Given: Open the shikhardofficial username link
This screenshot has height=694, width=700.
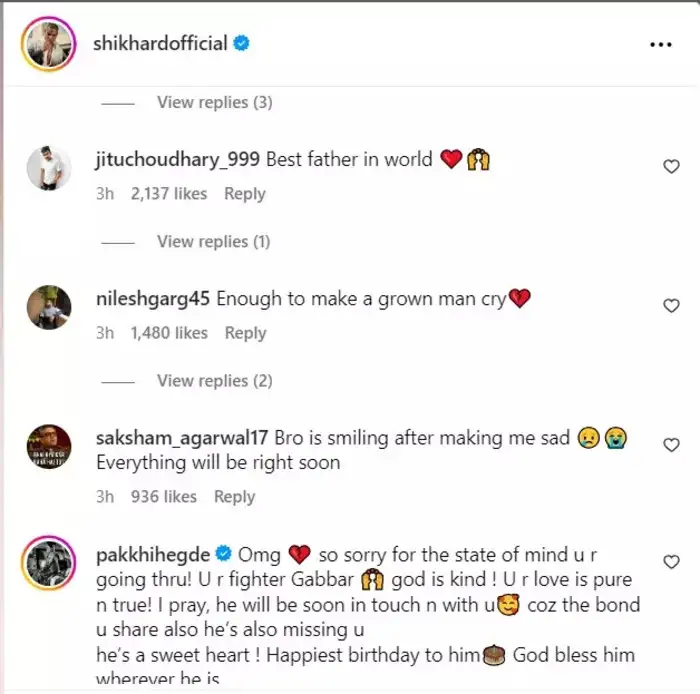Looking at the screenshot, I should tap(161, 44).
